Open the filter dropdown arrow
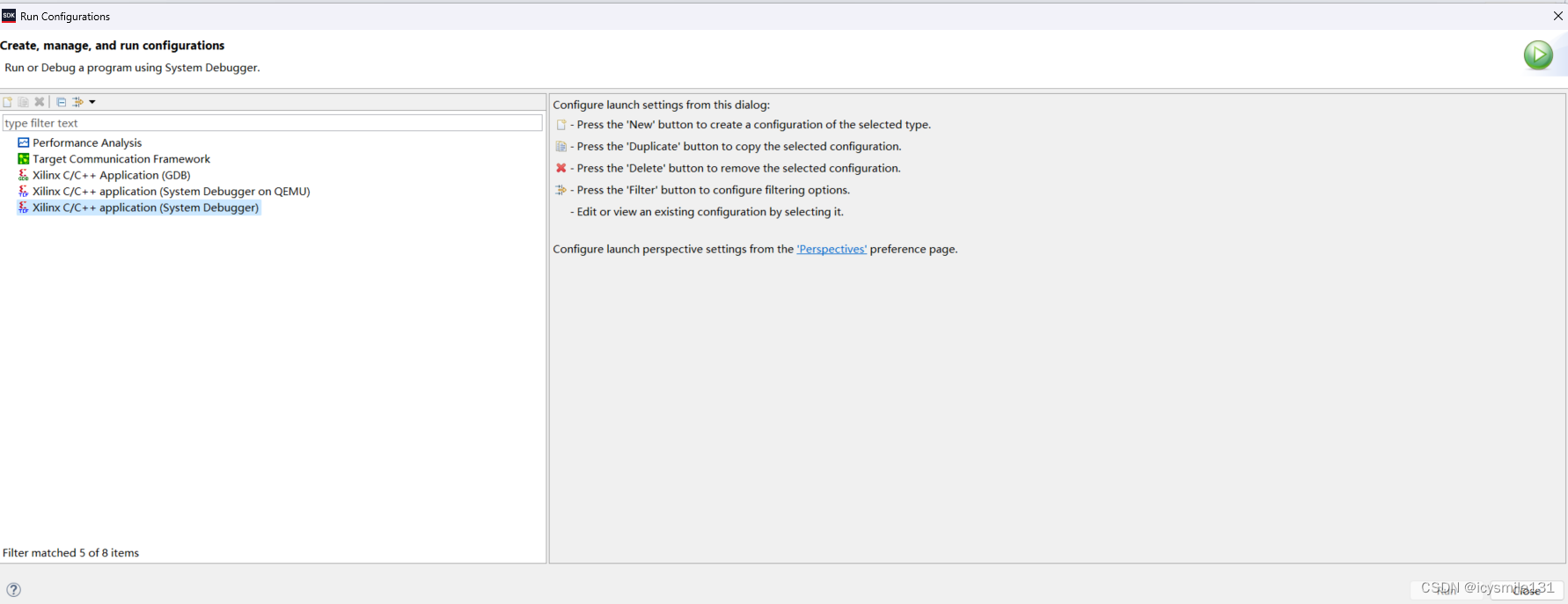Viewport: 1568px width, 604px height. click(x=92, y=102)
